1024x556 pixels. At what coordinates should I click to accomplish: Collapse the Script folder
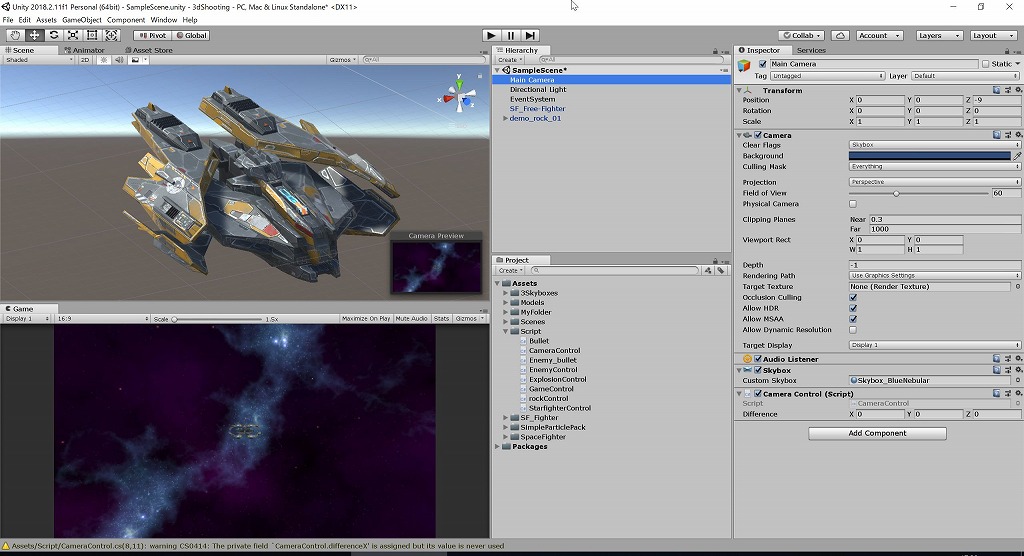(x=505, y=331)
